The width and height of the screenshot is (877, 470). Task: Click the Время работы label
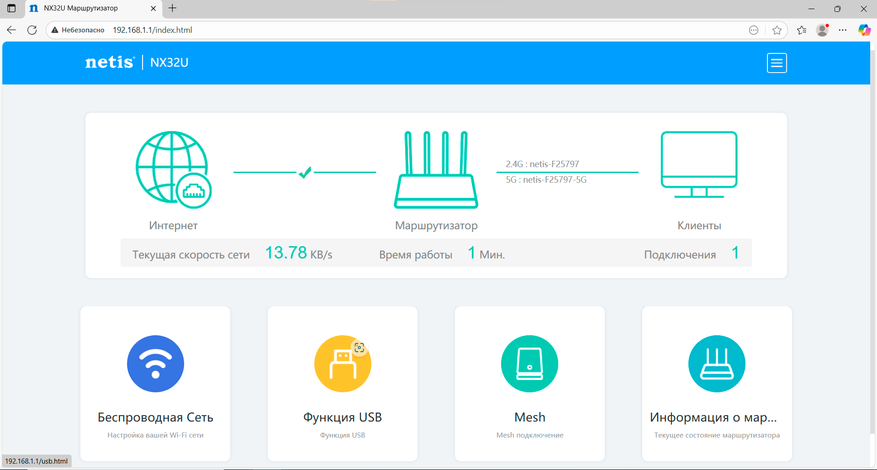point(416,255)
